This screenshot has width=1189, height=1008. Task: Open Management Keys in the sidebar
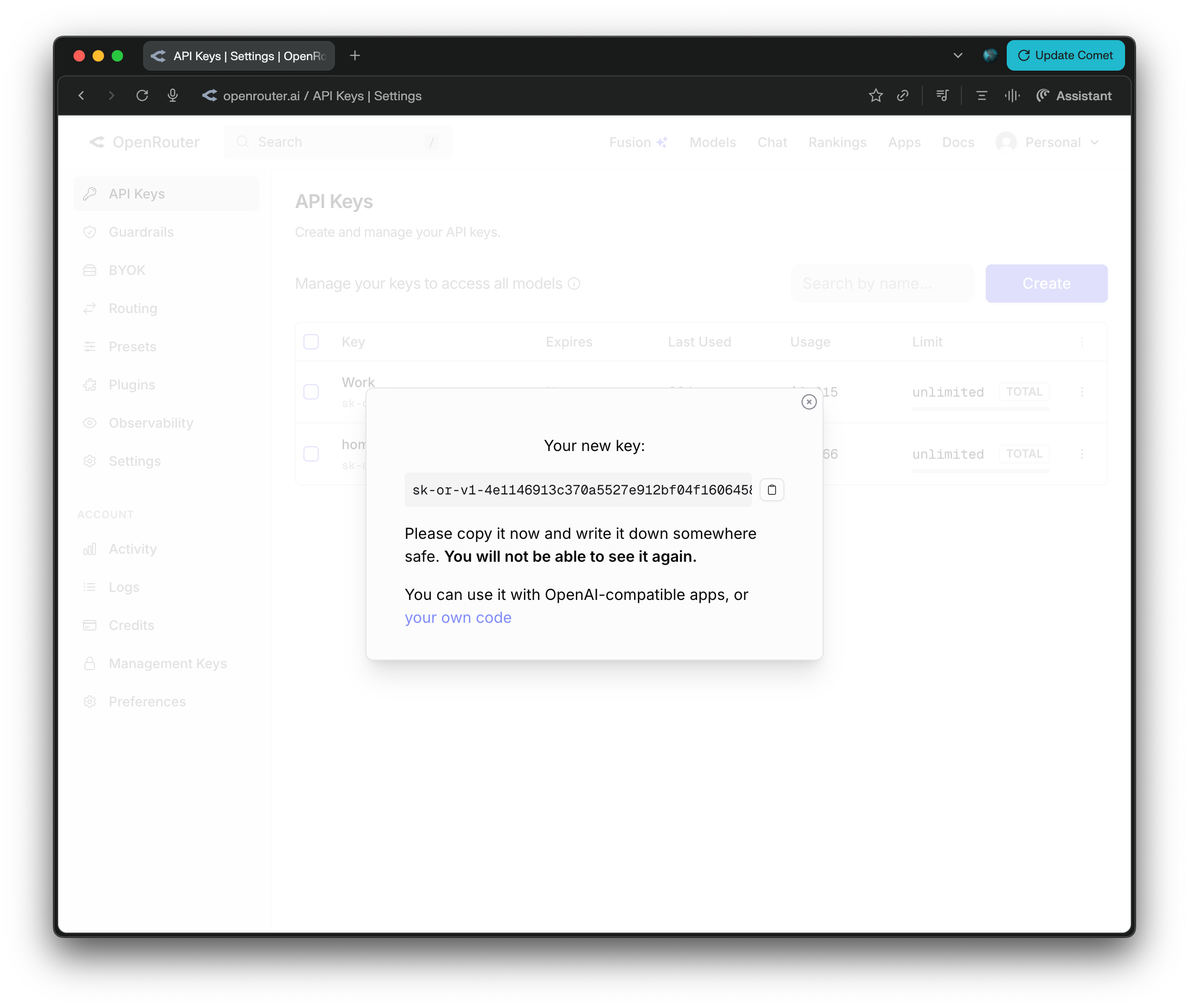coord(166,663)
